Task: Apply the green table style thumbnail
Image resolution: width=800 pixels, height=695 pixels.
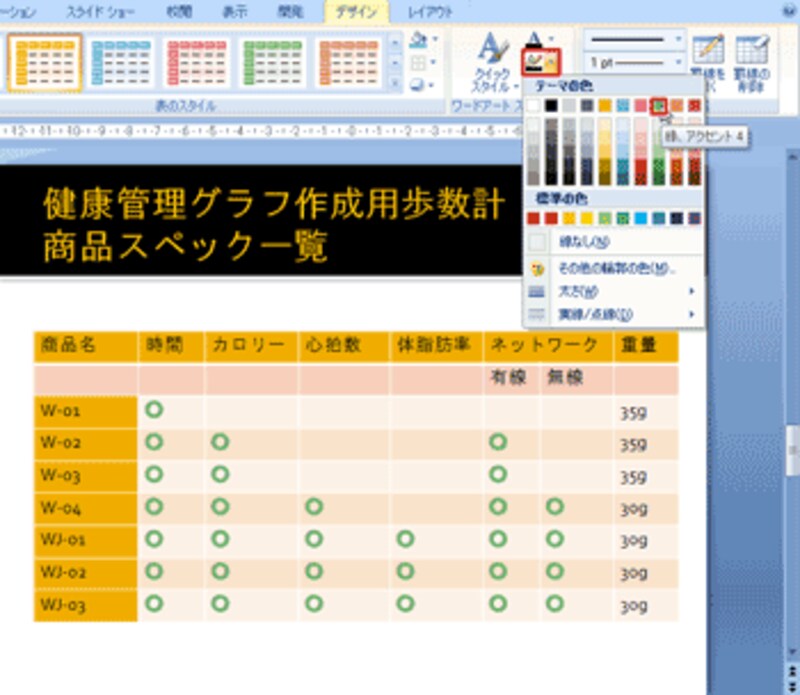Action: pyautogui.click(x=272, y=63)
